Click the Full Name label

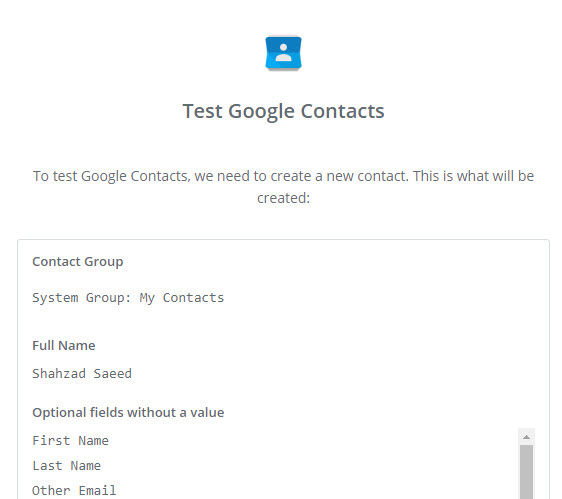(x=64, y=345)
